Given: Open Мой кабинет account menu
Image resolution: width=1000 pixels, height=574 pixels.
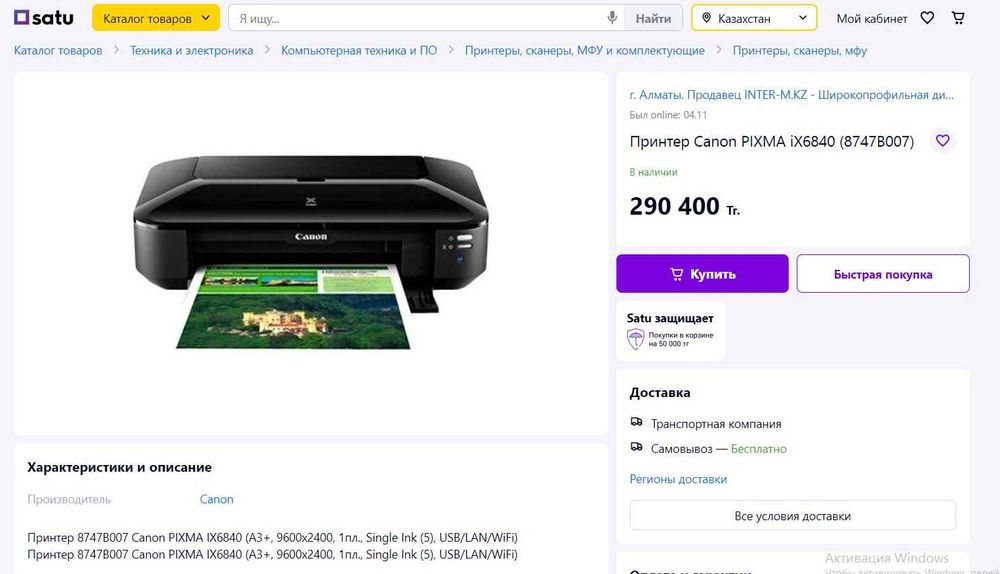Looking at the screenshot, I should point(872,18).
